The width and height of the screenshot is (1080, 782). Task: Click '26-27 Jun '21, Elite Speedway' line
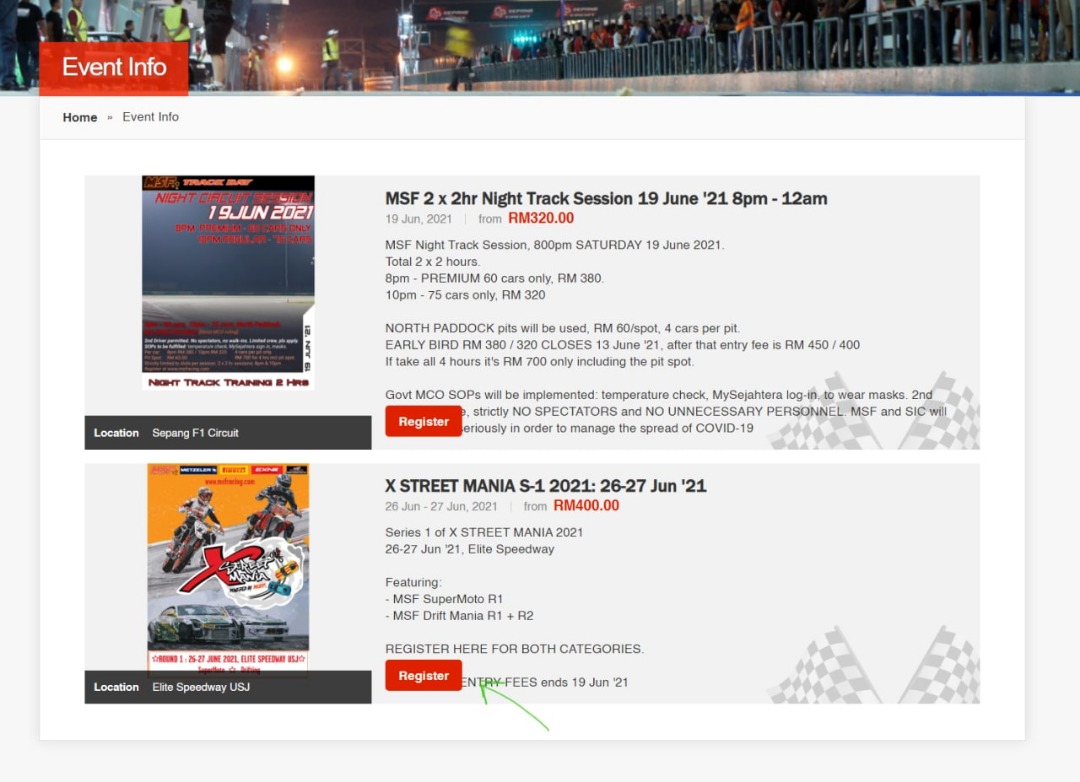coord(469,549)
